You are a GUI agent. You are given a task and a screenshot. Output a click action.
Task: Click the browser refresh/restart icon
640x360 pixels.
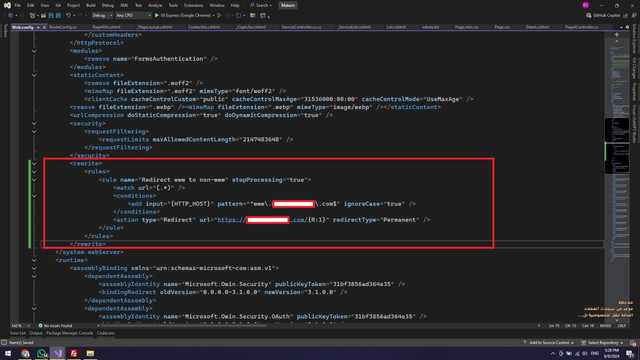(x=239, y=16)
